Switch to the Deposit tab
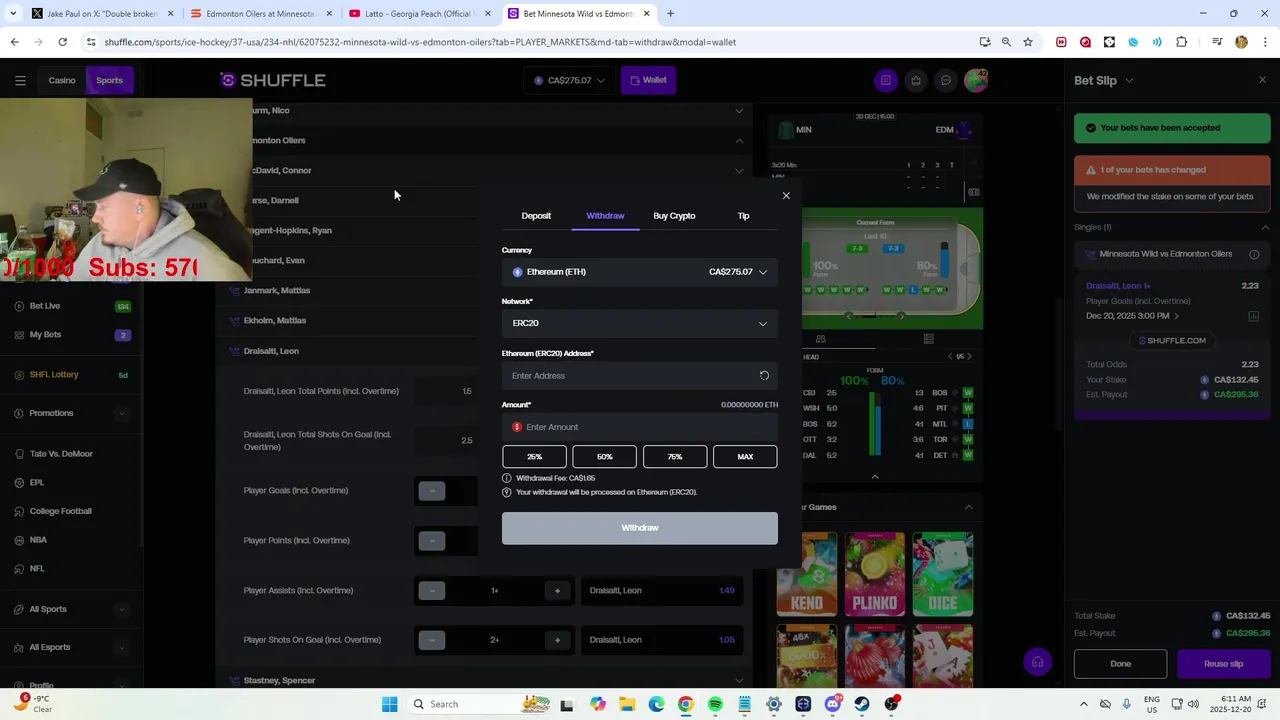Image resolution: width=1280 pixels, height=720 pixels. [536, 216]
